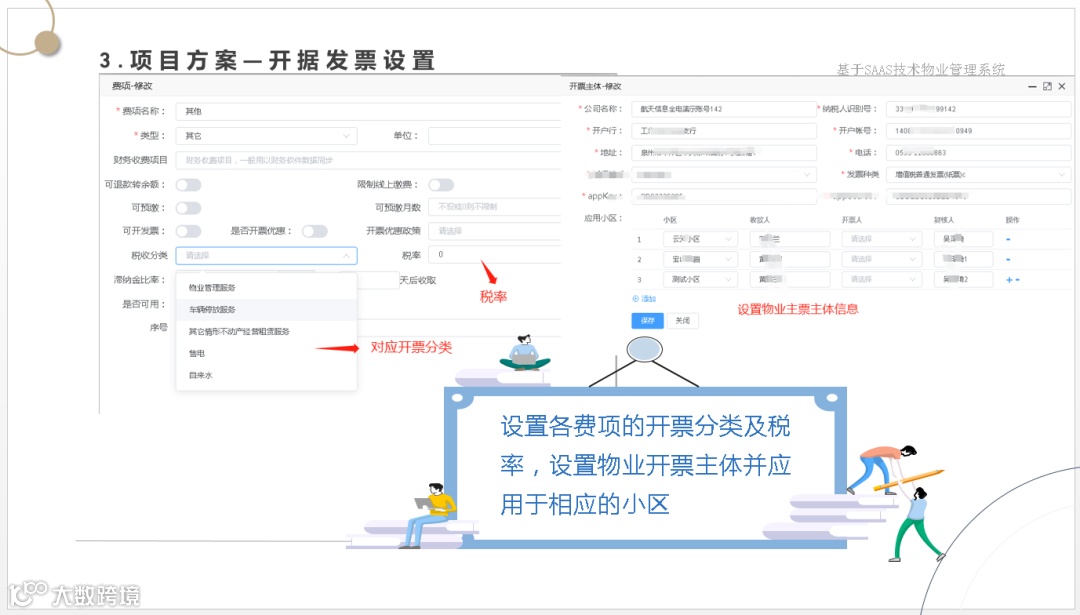Click the 费项-修改 dialog title
This screenshot has width=1080, height=615.
click(132, 86)
